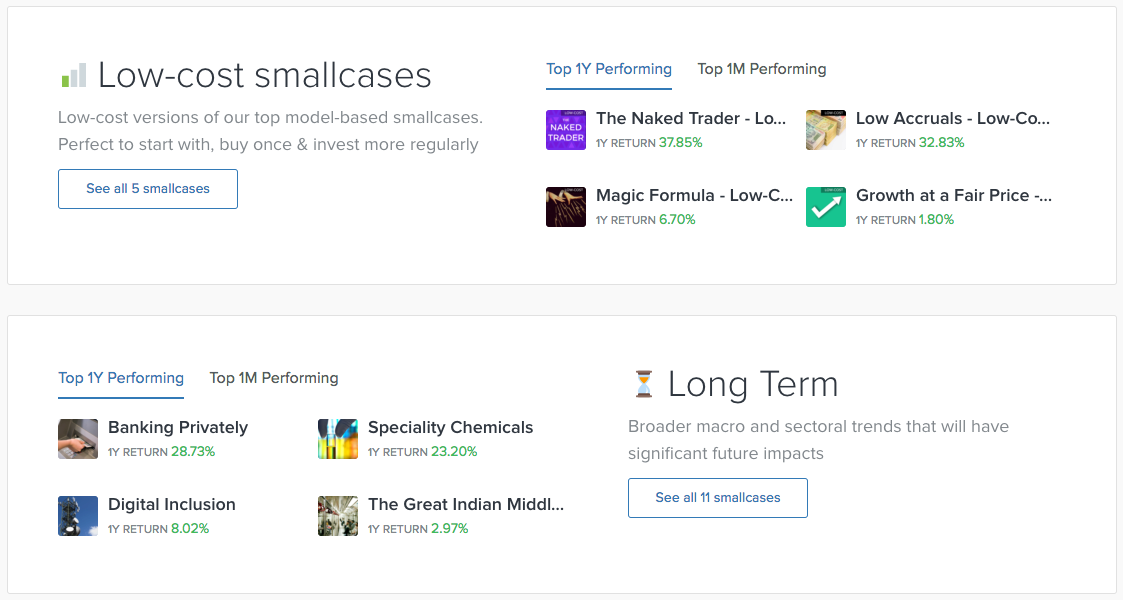The image size is (1123, 600).
Task: Switch to Top 1M Performing in Long Term section
Action: pos(273,378)
